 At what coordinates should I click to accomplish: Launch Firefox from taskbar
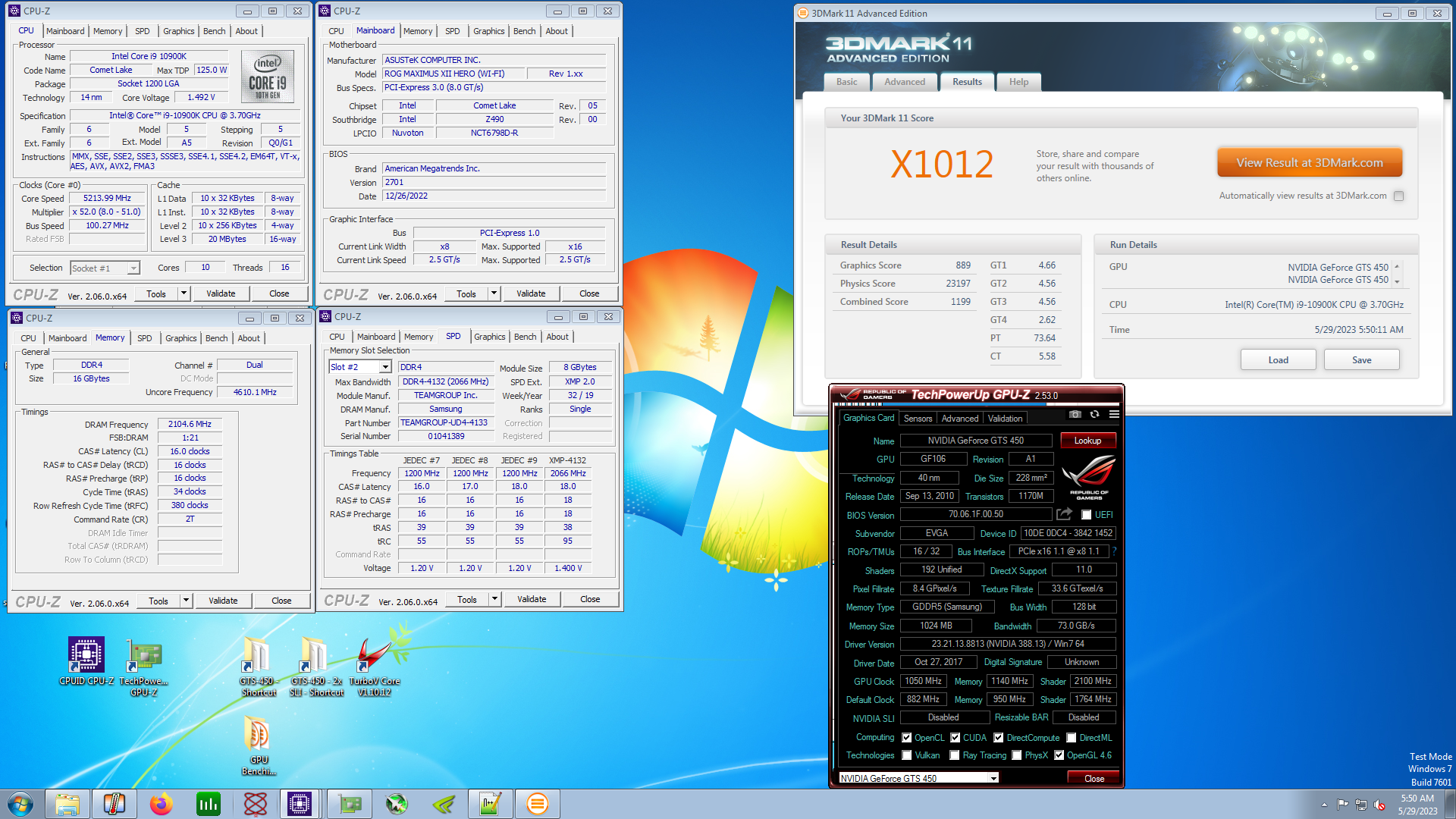[161, 804]
